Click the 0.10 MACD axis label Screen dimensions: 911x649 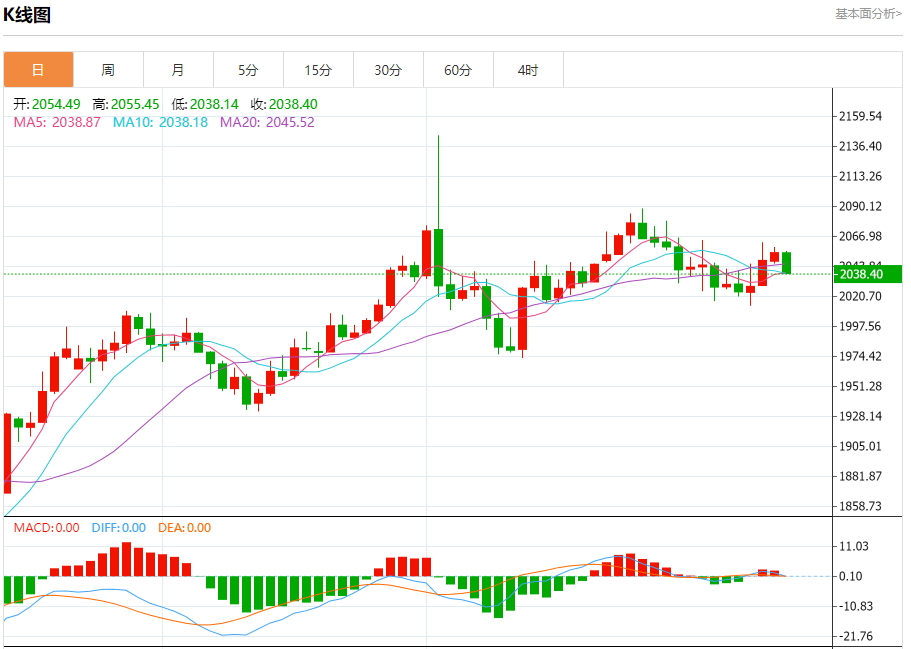[x=851, y=576]
